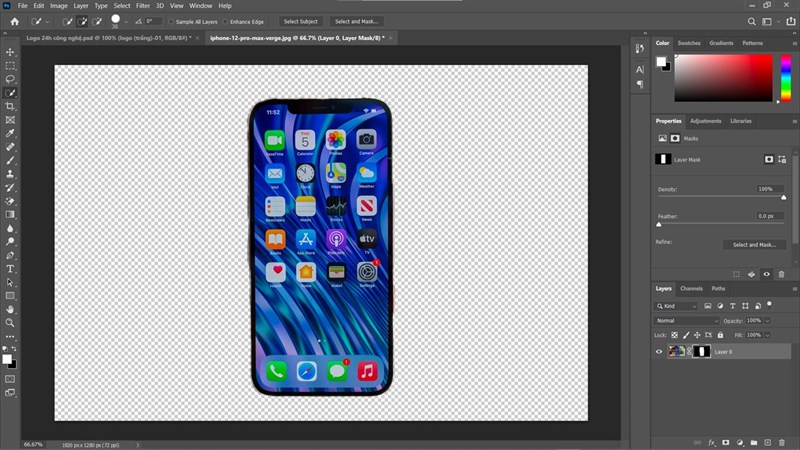Screen dimensions: 800x450
Task: Enable Sample All Layers checkbox
Action: (171, 22)
